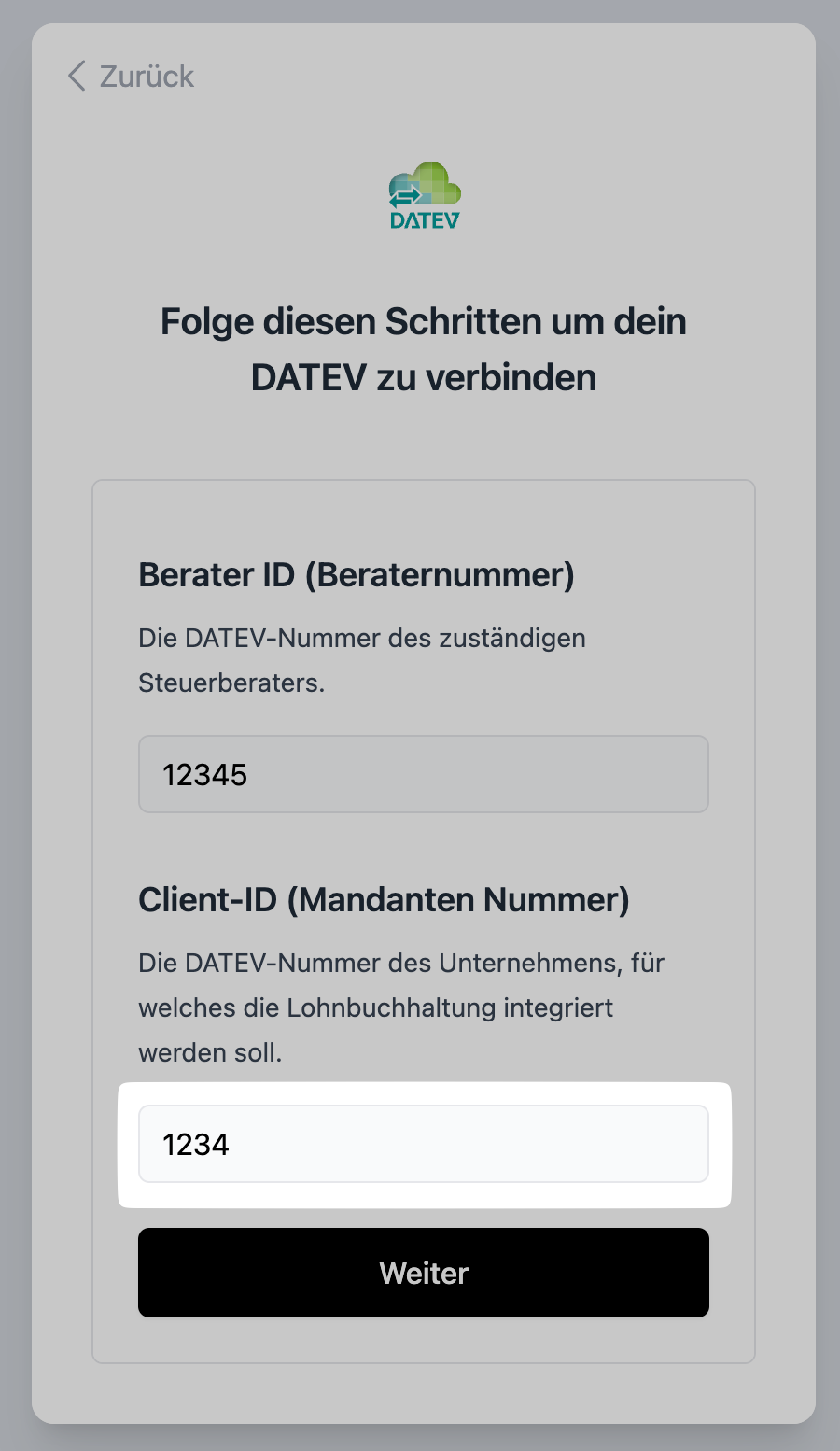The height and width of the screenshot is (1451, 840).
Task: Focus the Client-ID input field
Action: click(423, 1144)
